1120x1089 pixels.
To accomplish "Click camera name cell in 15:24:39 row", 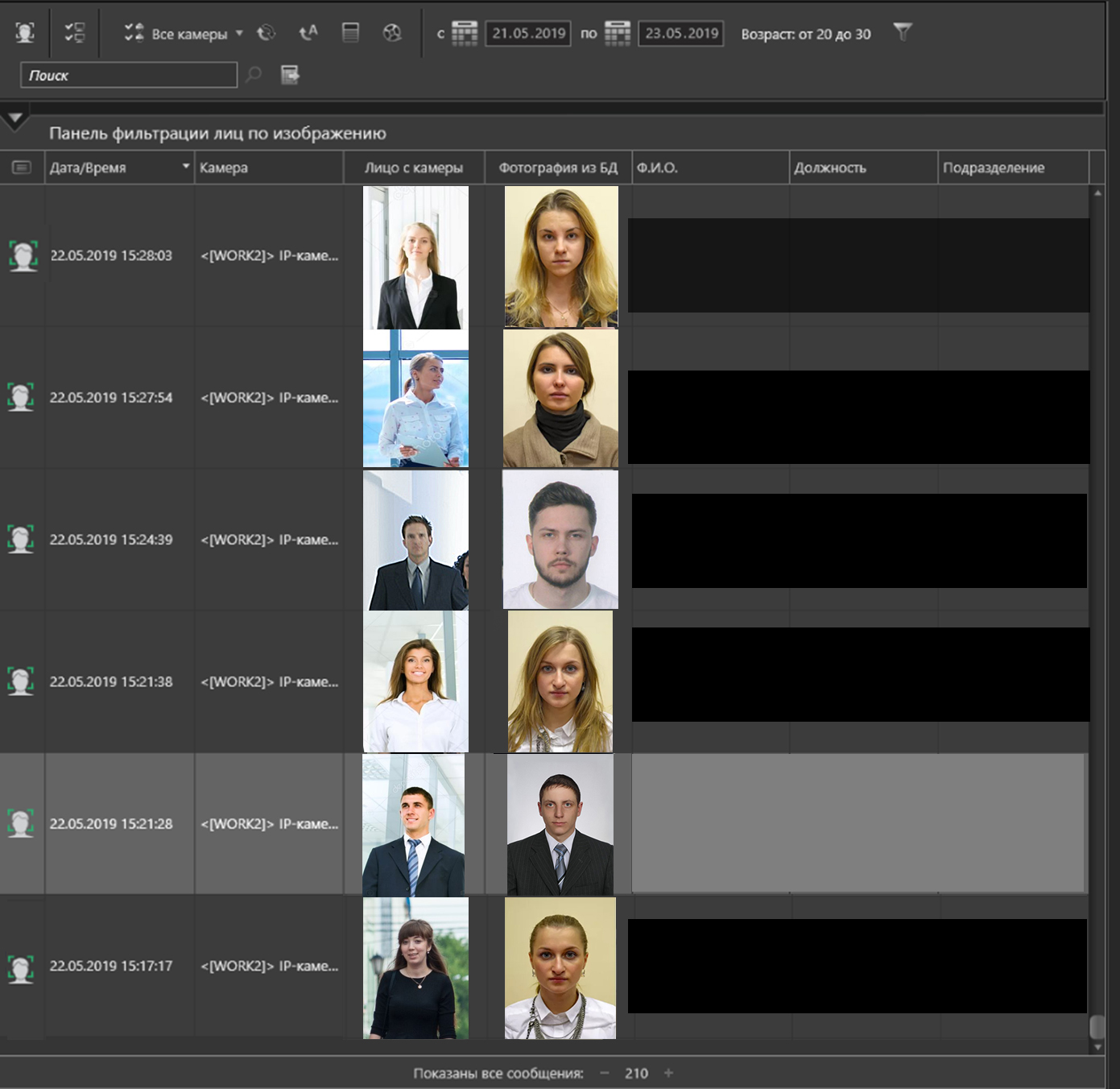I will [269, 540].
